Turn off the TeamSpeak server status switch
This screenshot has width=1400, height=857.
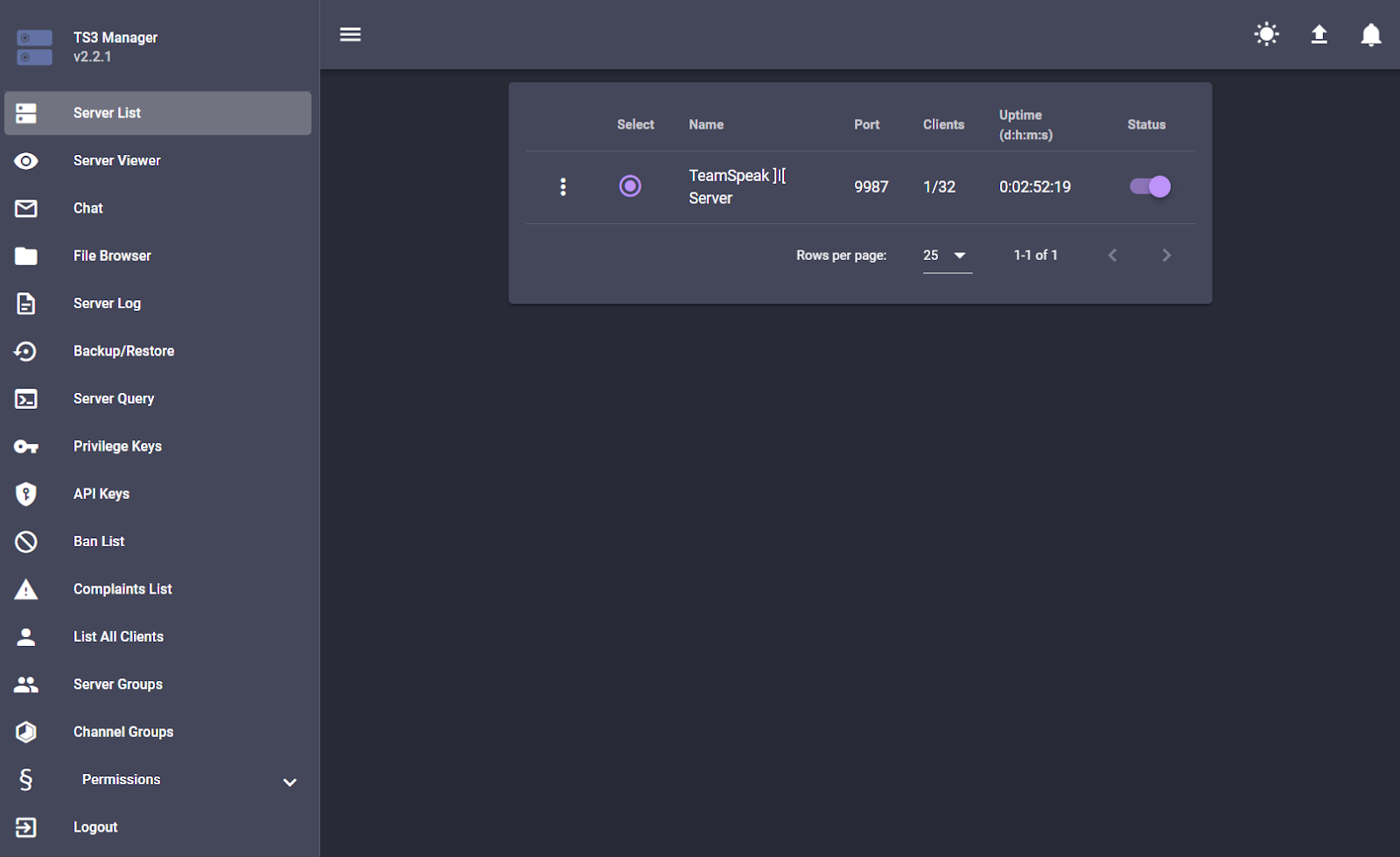1150,186
